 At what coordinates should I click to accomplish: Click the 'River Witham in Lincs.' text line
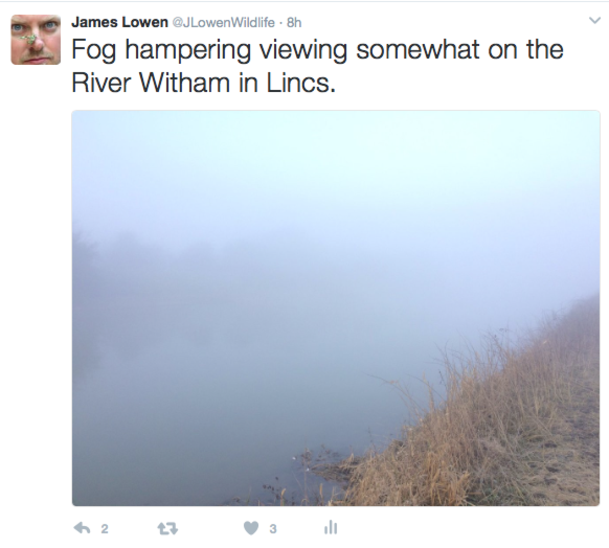point(203,83)
